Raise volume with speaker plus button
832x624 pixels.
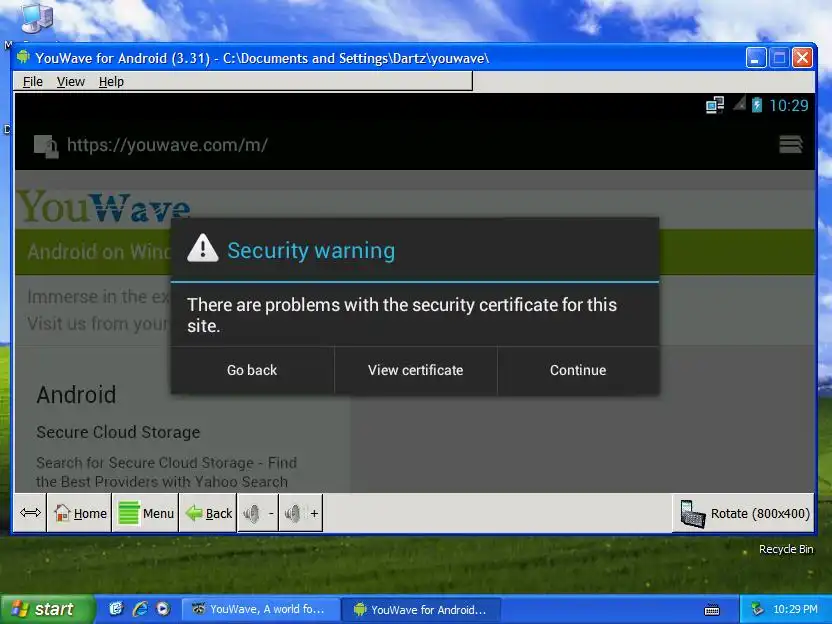301,513
